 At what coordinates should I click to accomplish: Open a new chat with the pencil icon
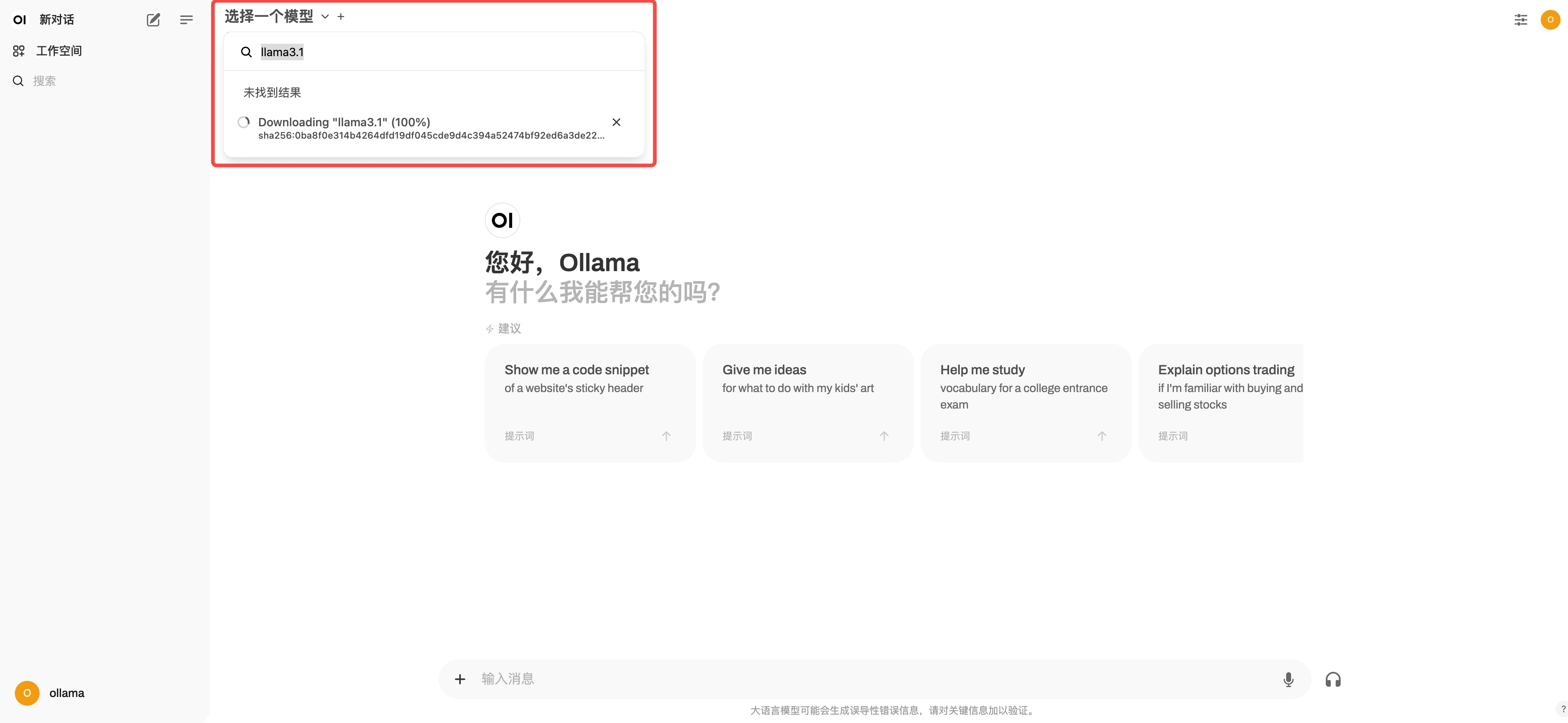tap(153, 19)
